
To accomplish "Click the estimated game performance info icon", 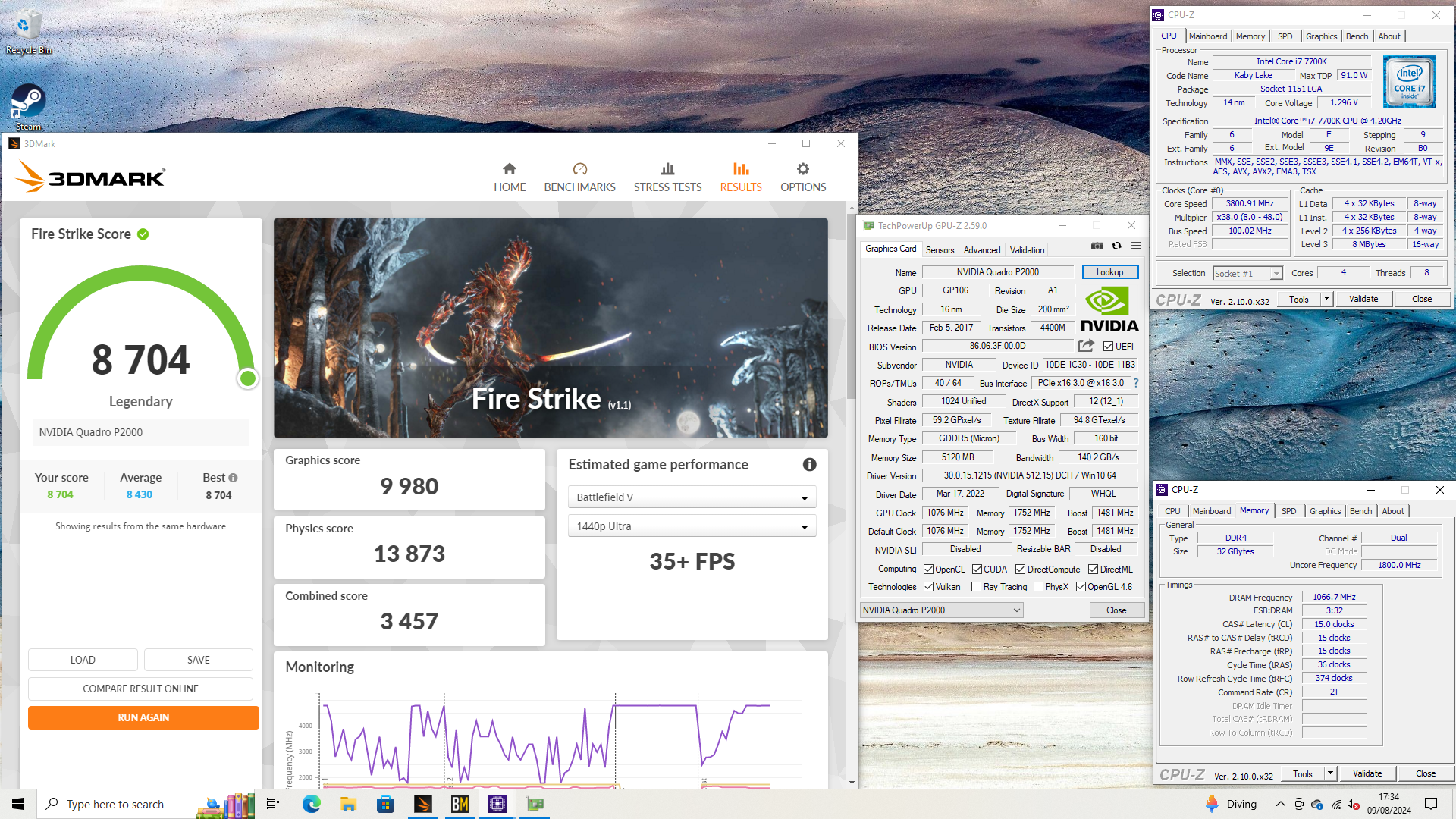I will pos(809,464).
